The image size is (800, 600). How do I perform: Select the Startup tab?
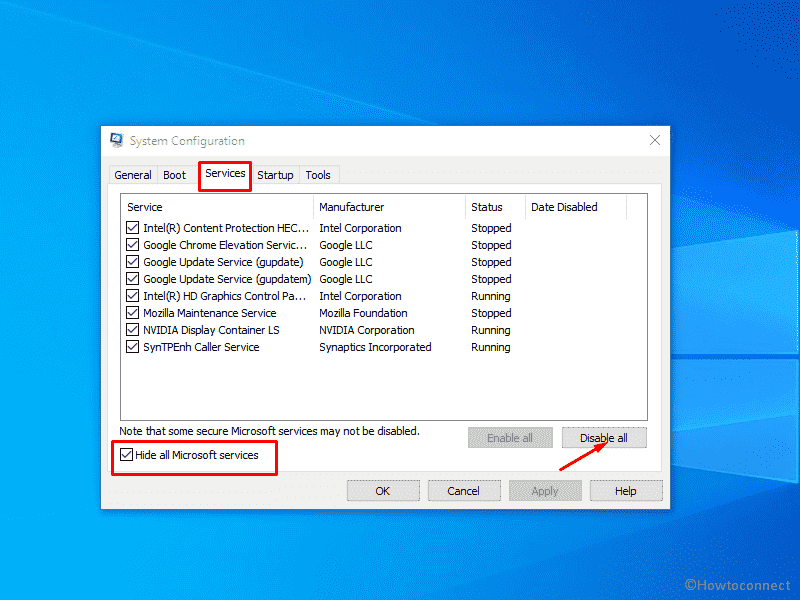pyautogui.click(x=275, y=175)
